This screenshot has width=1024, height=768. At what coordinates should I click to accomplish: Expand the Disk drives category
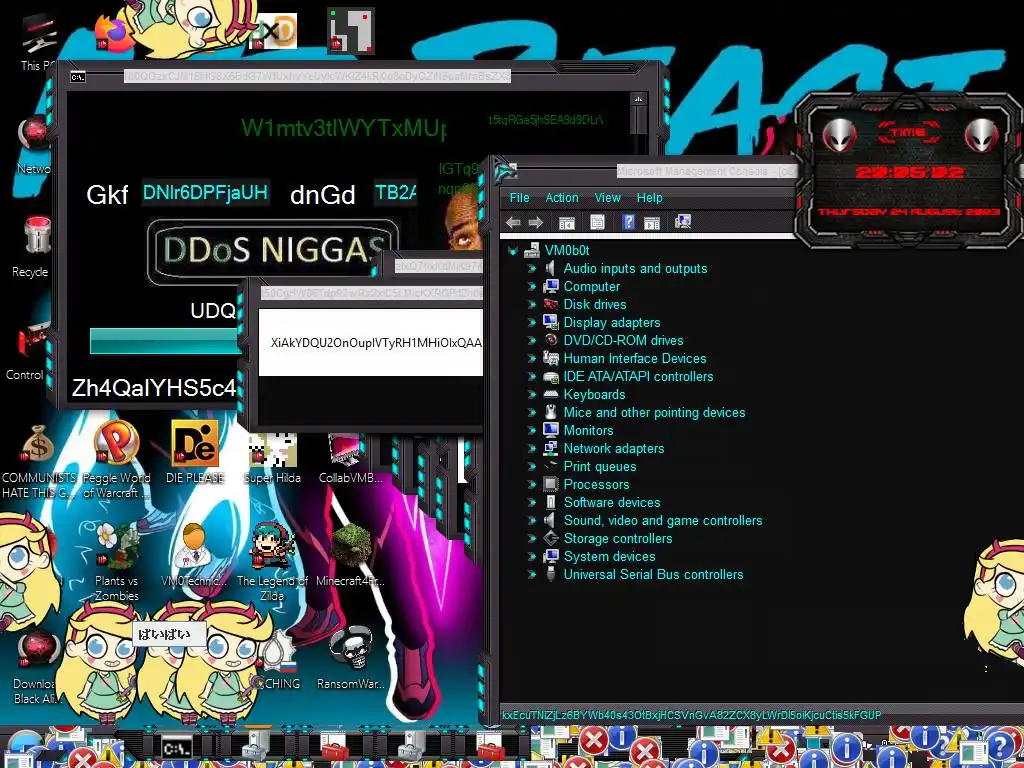click(532, 304)
